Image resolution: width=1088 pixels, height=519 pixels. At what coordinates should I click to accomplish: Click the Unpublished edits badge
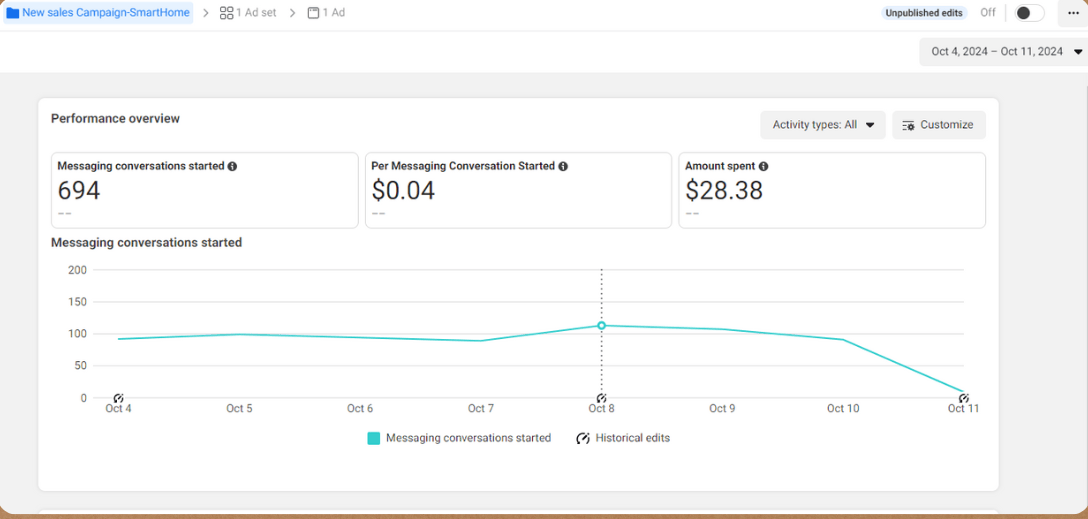[924, 13]
